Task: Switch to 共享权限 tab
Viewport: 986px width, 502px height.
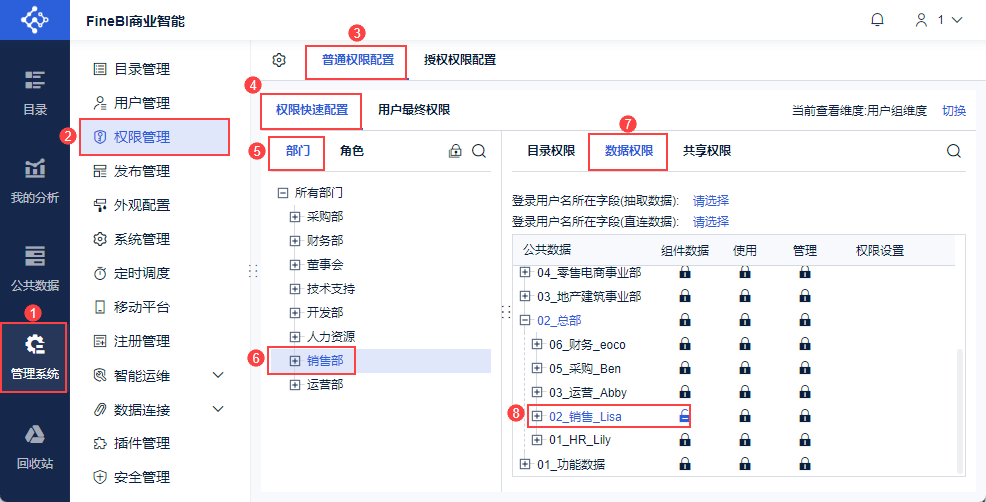Action: coord(707,151)
